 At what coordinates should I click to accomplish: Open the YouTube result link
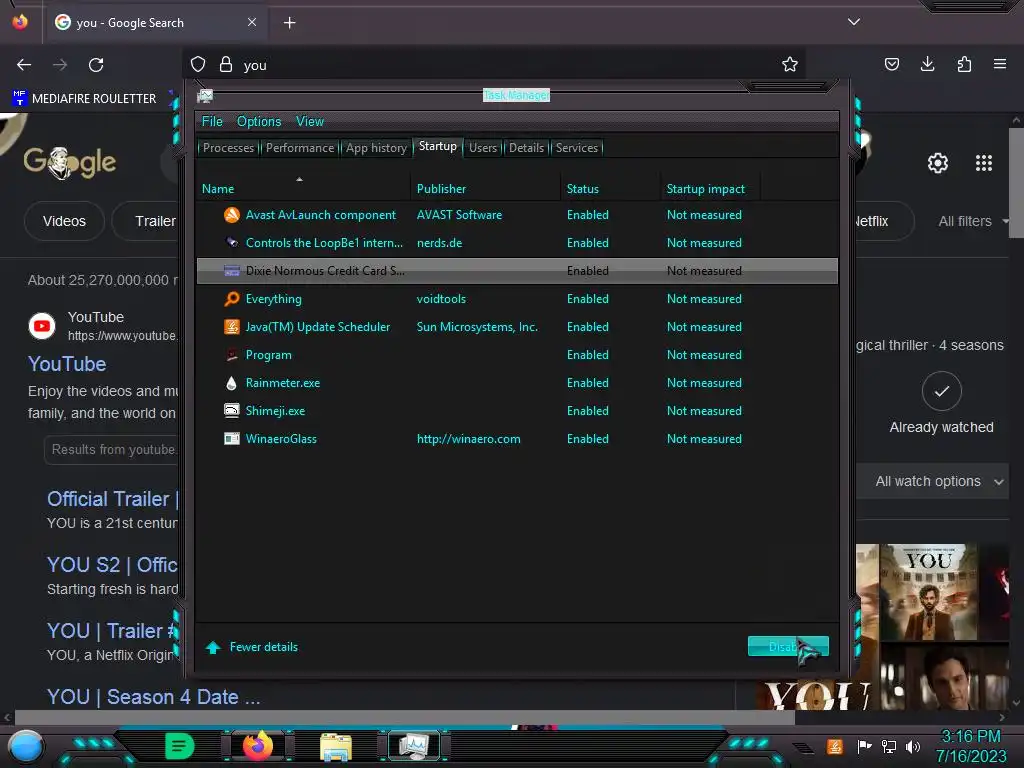pos(67,364)
